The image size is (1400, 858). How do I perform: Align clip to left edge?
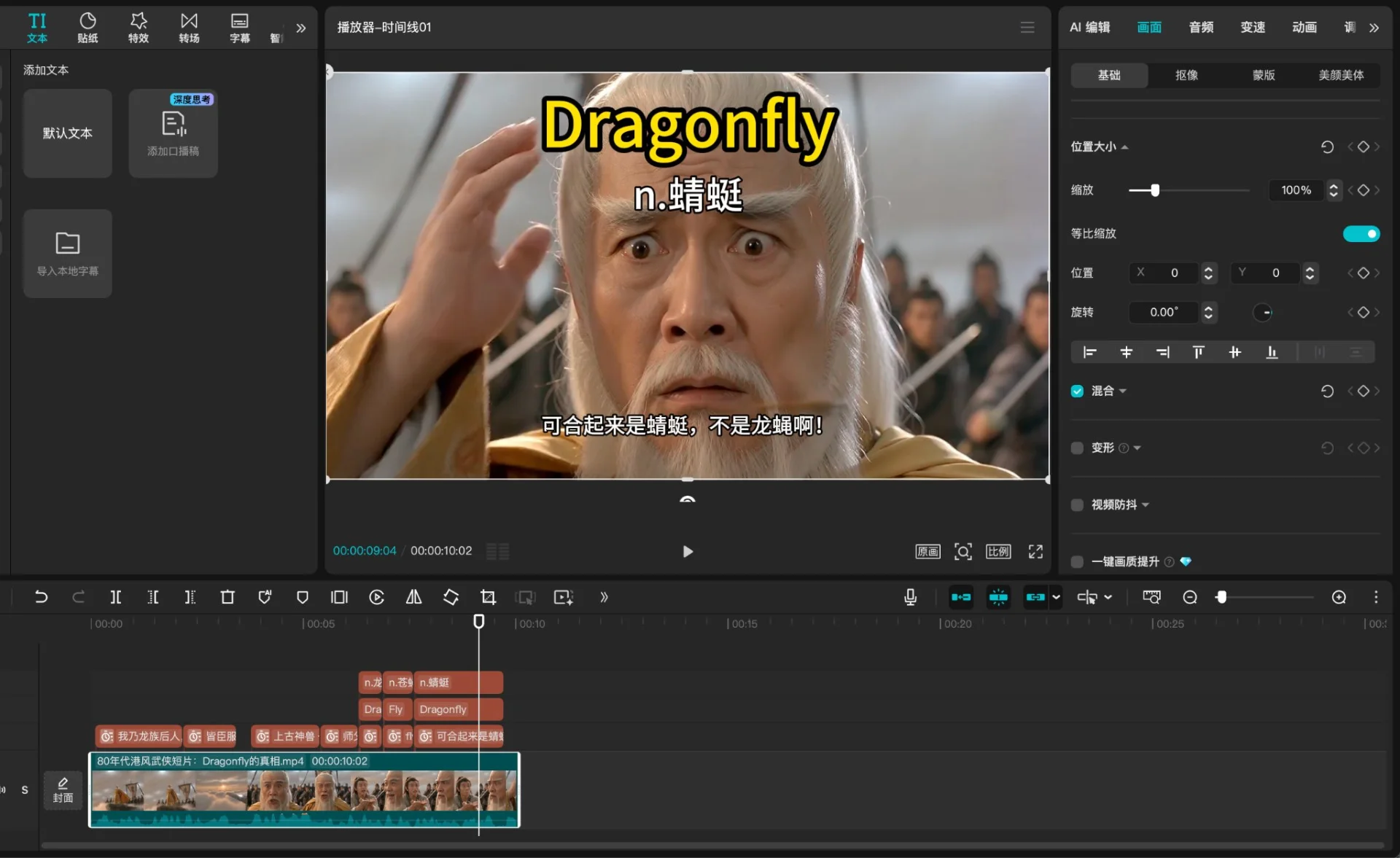click(x=1090, y=353)
